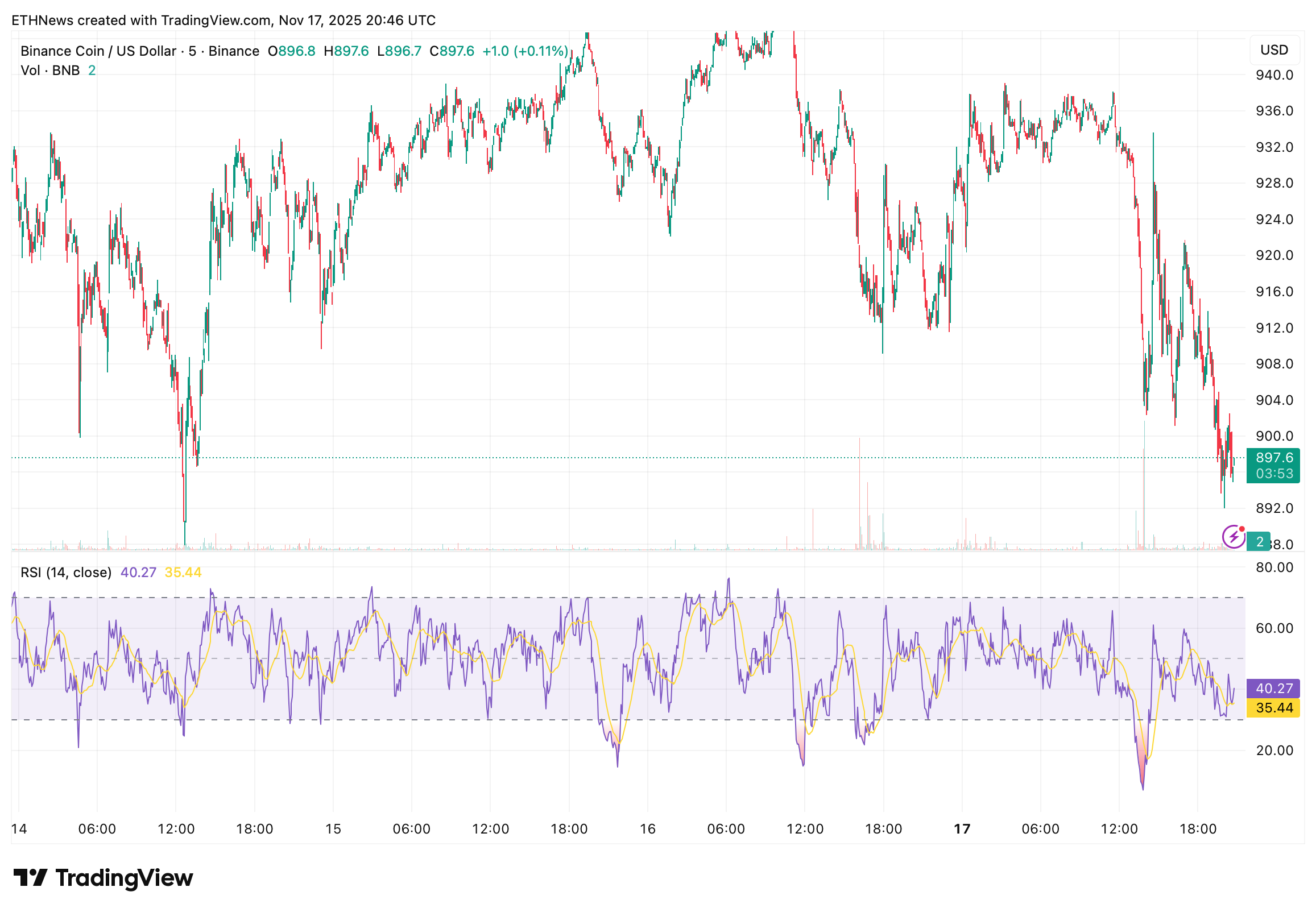The width and height of the screenshot is (1316, 912).
Task: Select the RSI (14, close) indicator legend
Action: click(66, 573)
